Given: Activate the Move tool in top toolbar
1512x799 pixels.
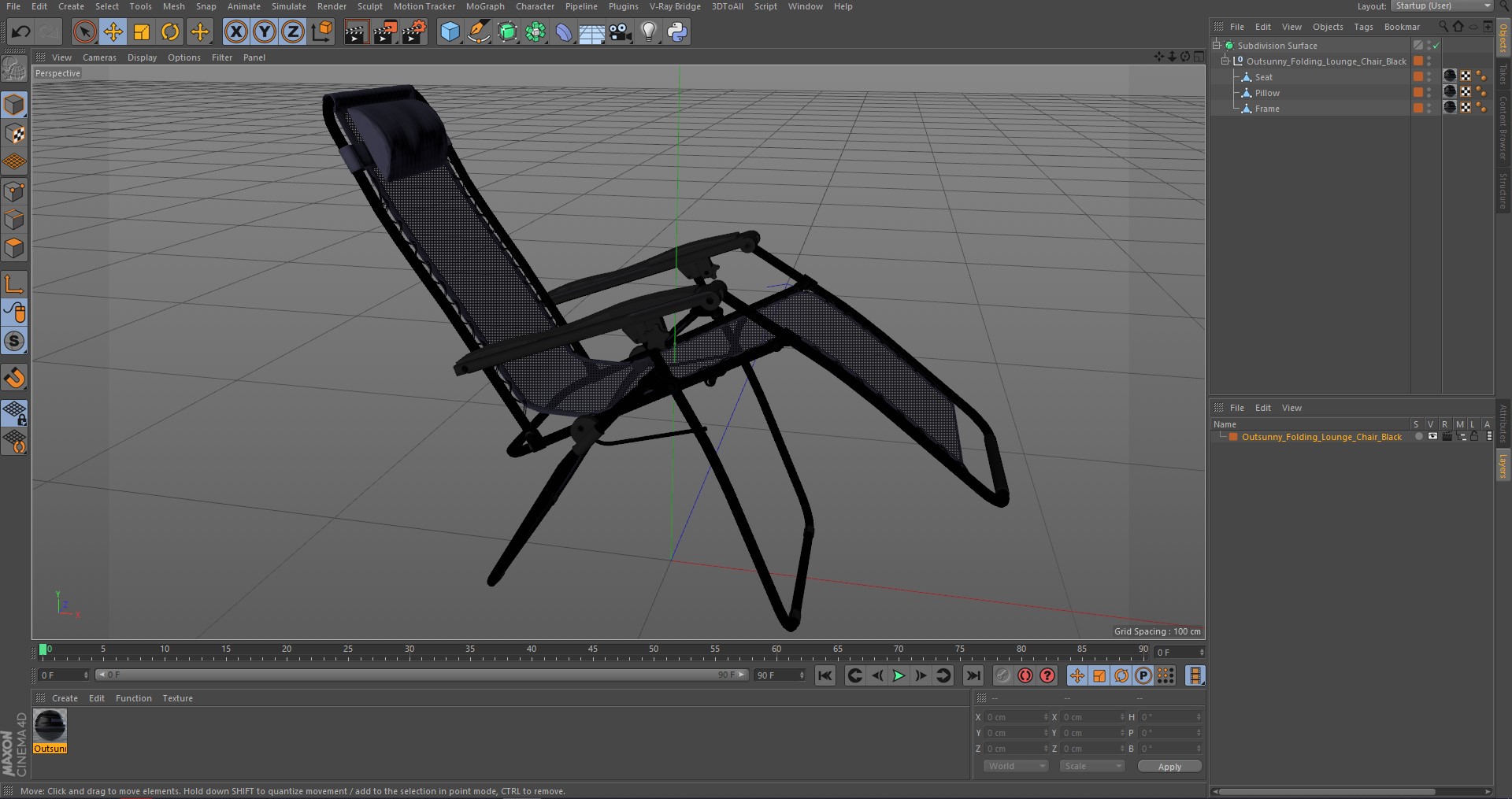Looking at the screenshot, I should click(x=113, y=32).
